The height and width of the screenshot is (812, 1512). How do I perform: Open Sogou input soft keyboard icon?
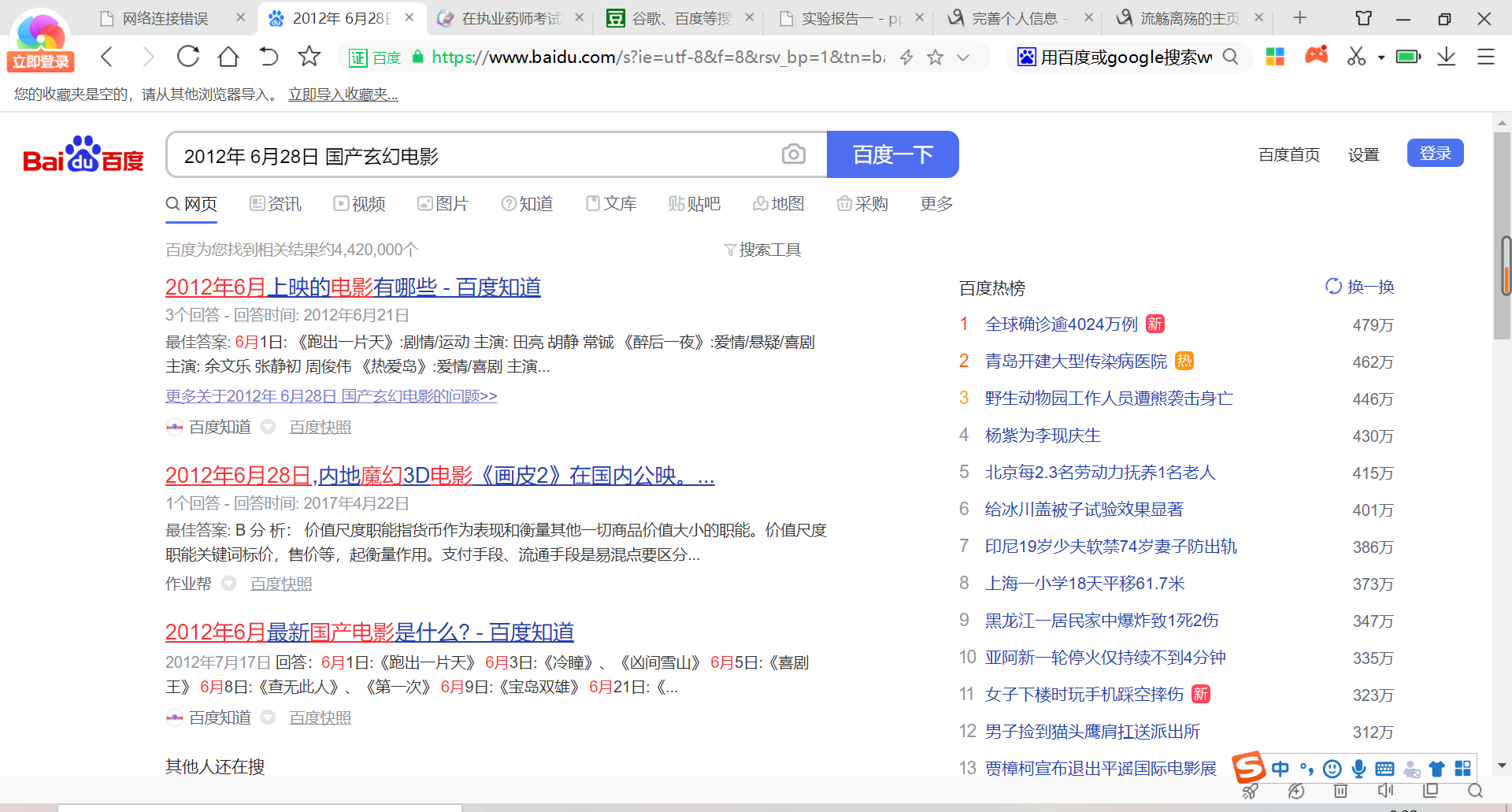coord(1384,769)
